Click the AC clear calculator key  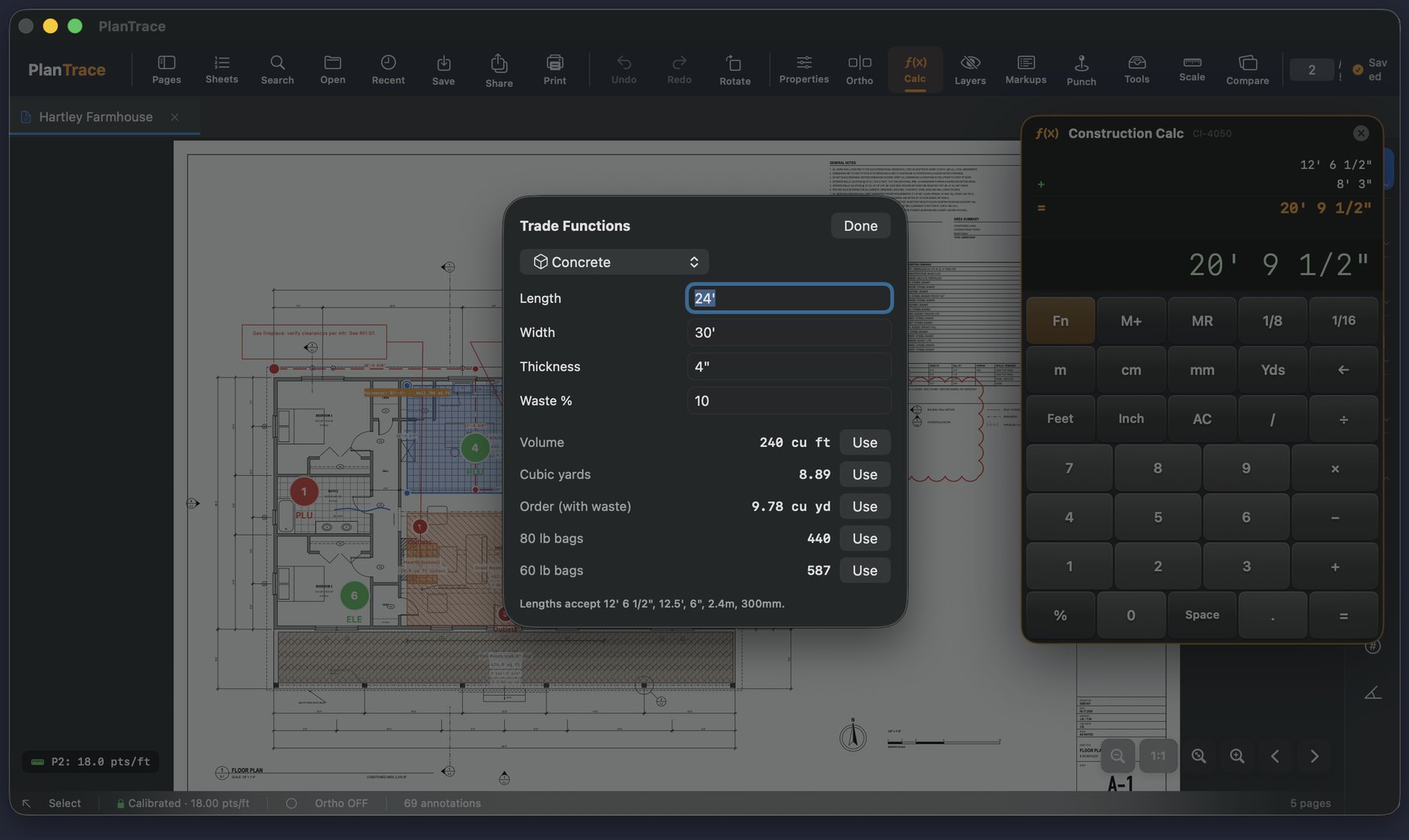tap(1202, 419)
